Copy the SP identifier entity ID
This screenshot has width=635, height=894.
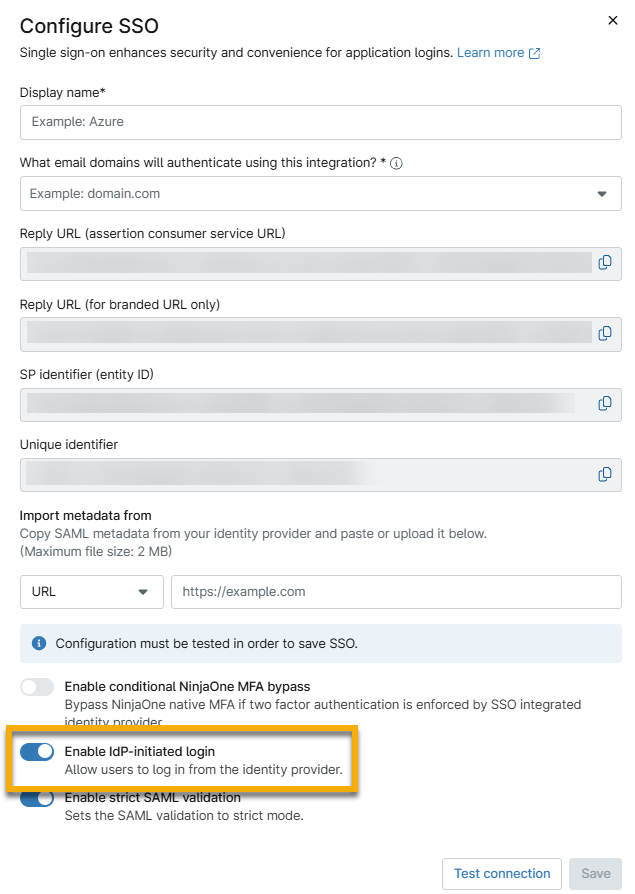(x=605, y=403)
